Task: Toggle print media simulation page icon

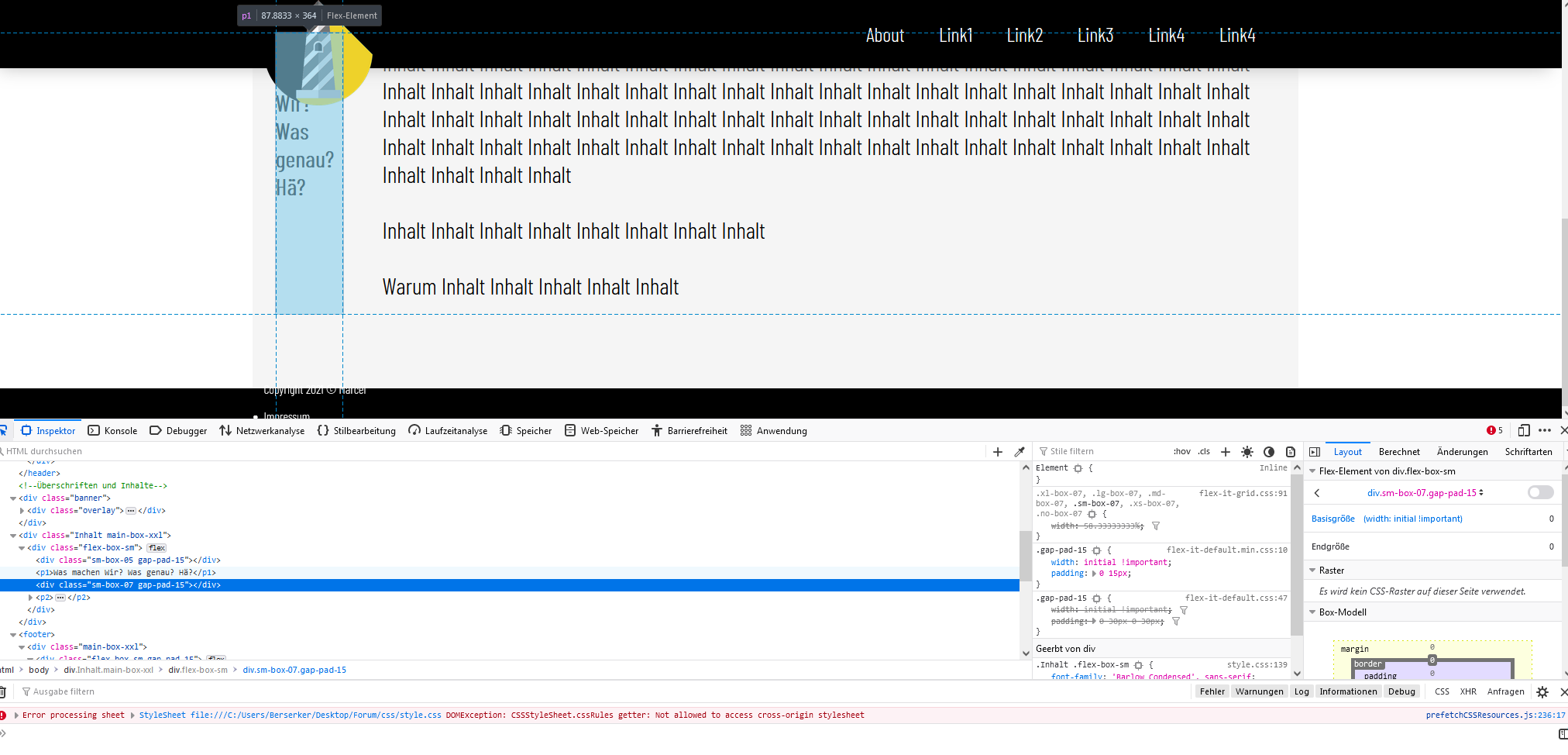Action: pyautogui.click(x=1291, y=452)
